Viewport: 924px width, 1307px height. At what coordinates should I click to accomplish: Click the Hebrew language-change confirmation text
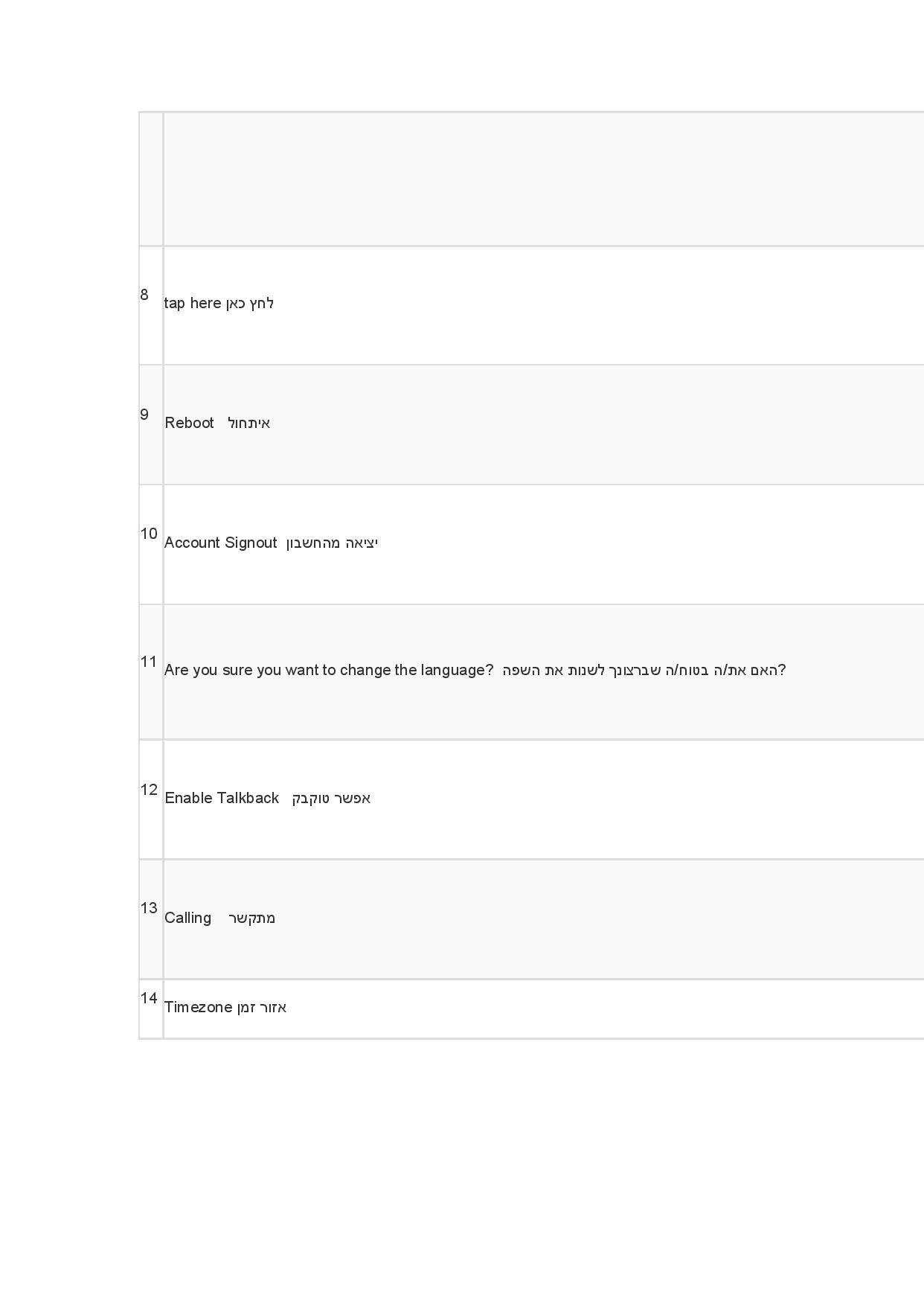coord(644,670)
